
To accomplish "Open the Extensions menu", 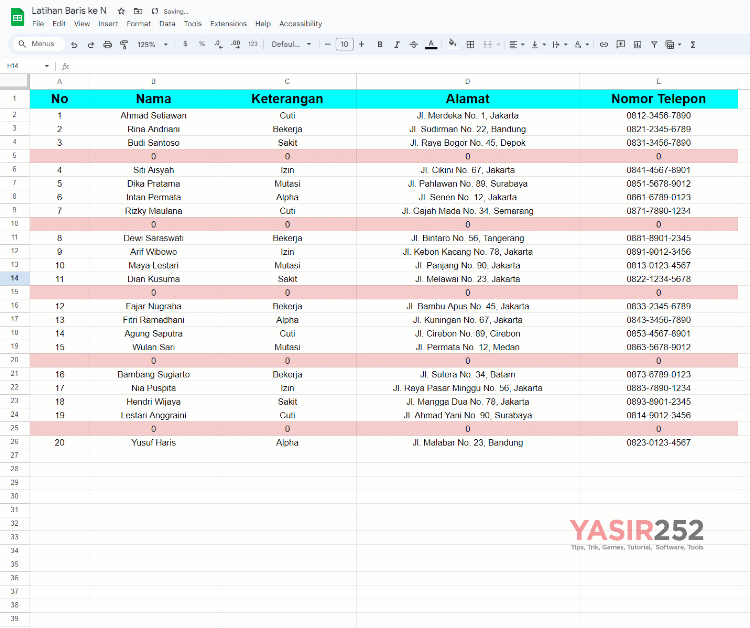I will pyautogui.click(x=229, y=24).
